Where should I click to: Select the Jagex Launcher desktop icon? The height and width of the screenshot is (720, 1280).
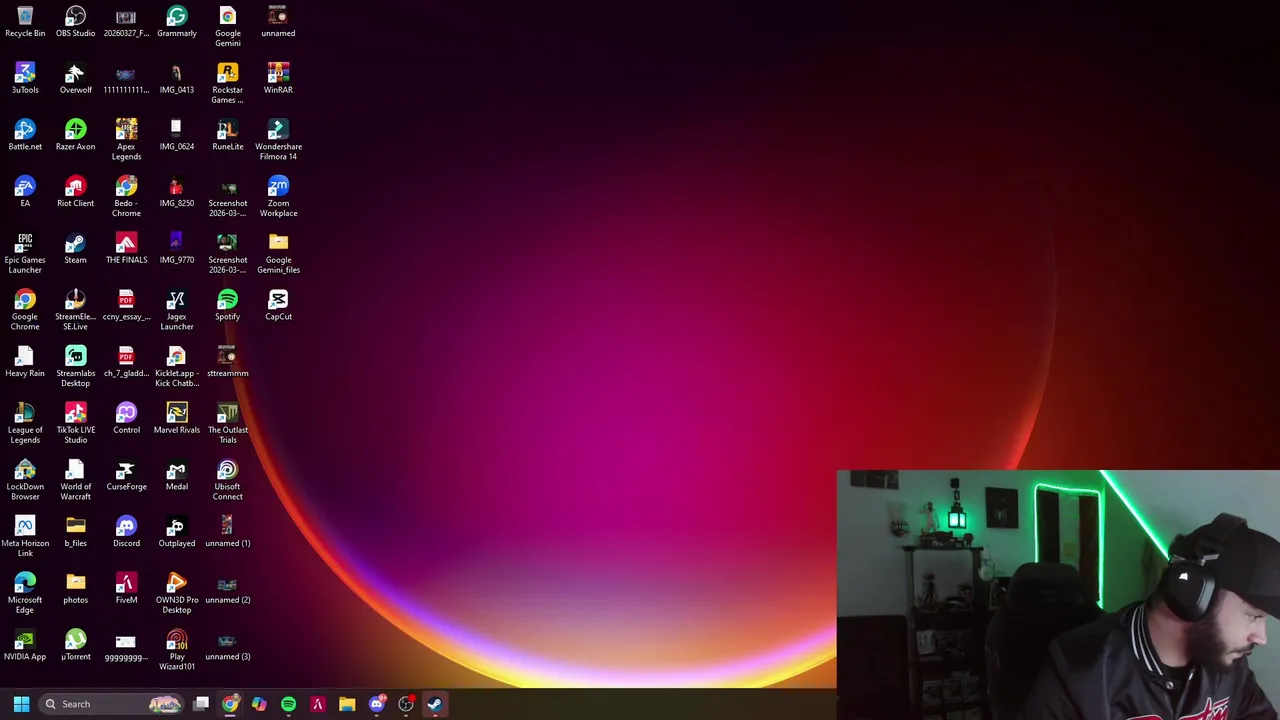[x=177, y=310]
